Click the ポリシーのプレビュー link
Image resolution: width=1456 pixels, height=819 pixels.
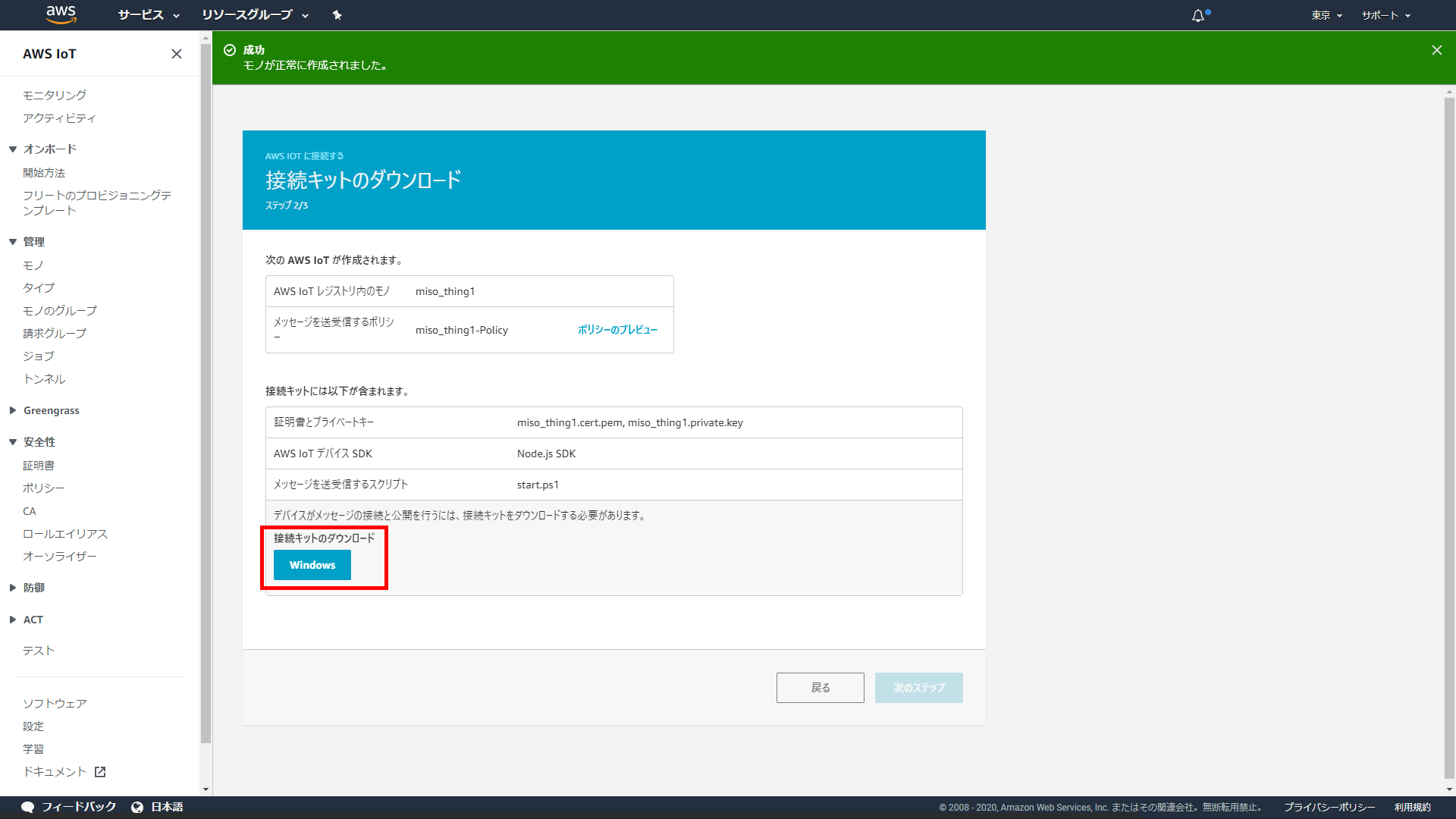(617, 330)
